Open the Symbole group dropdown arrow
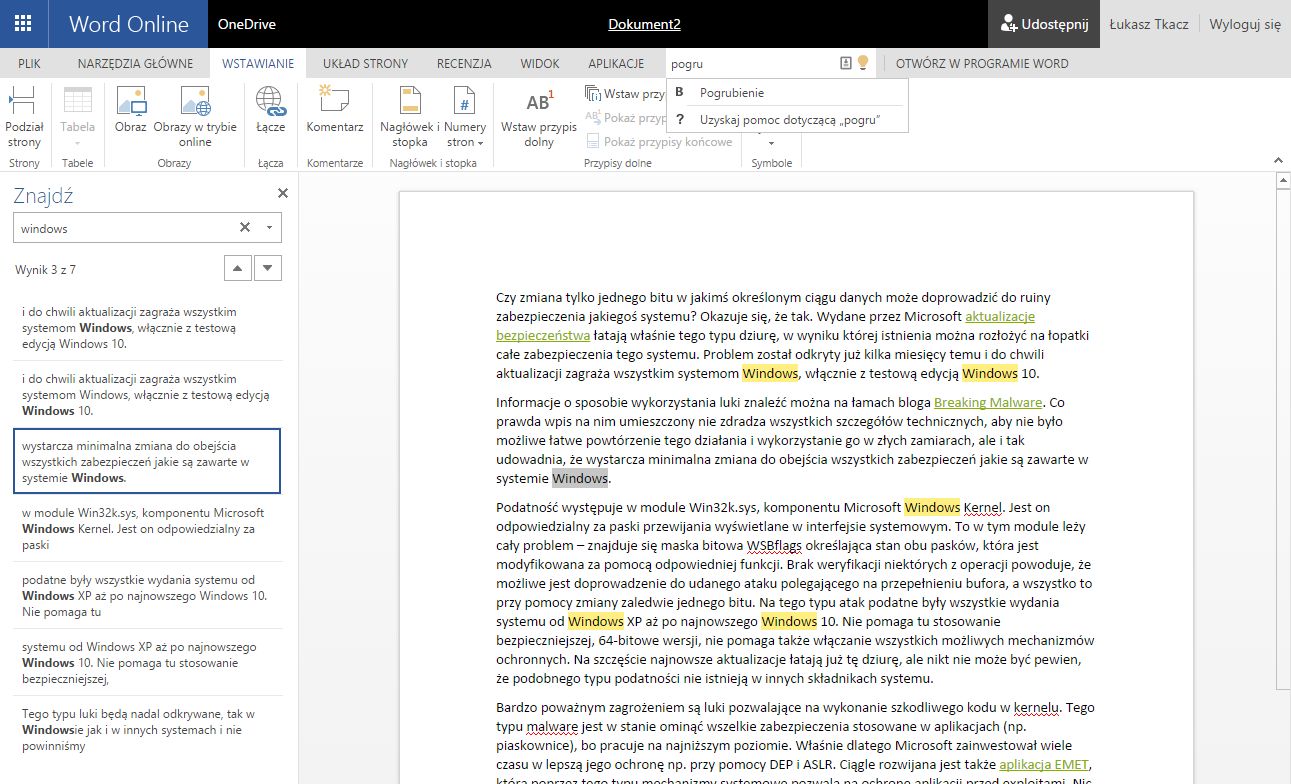 [x=771, y=143]
